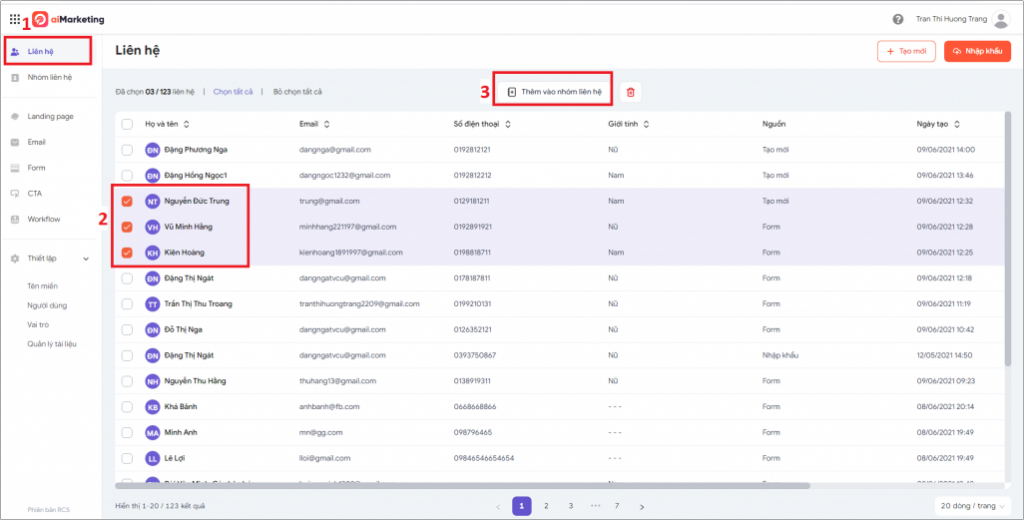Check the box for Khá Bảnh
This screenshot has height=520, width=1024.
click(127, 406)
